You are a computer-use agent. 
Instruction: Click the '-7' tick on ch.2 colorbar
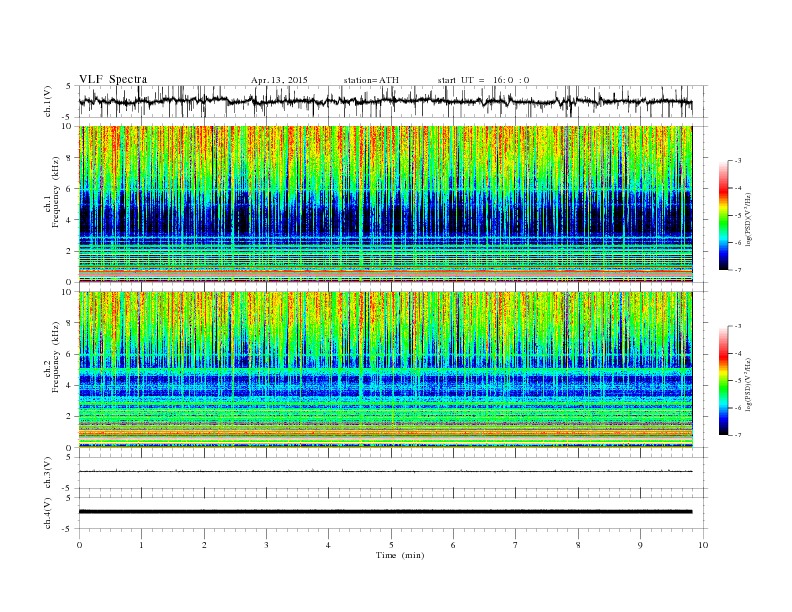(738, 435)
